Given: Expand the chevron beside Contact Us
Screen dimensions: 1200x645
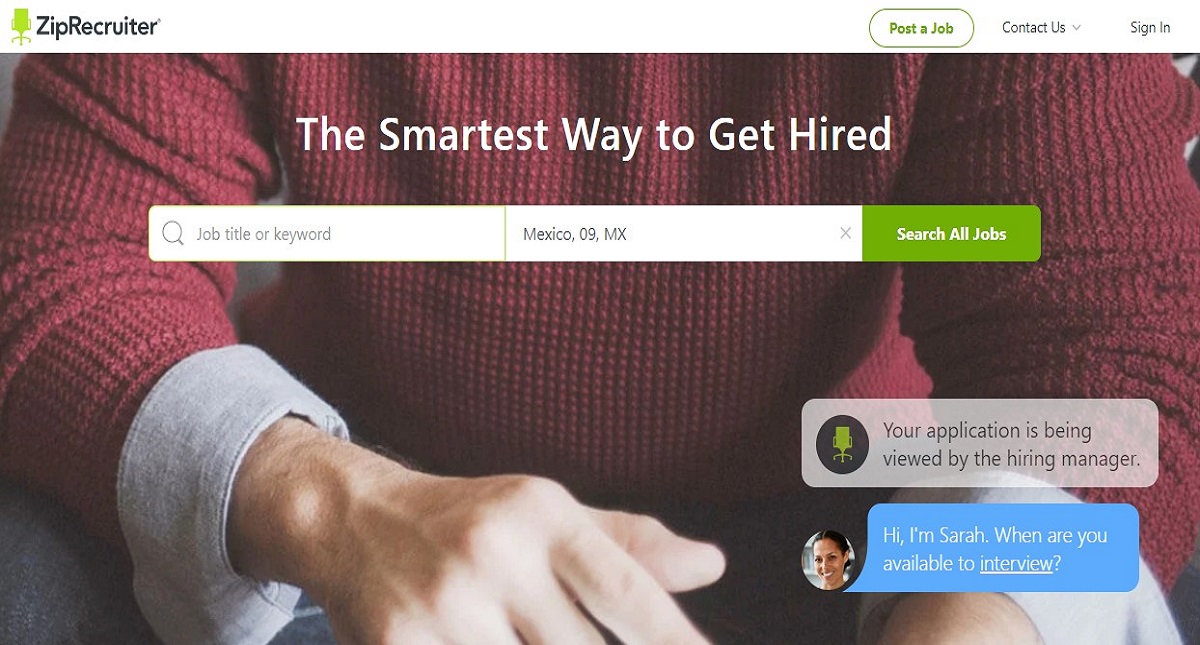Looking at the screenshot, I should point(1077,28).
